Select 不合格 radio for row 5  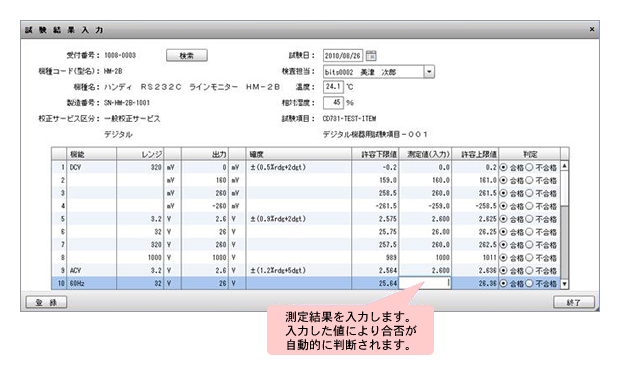coord(529,219)
